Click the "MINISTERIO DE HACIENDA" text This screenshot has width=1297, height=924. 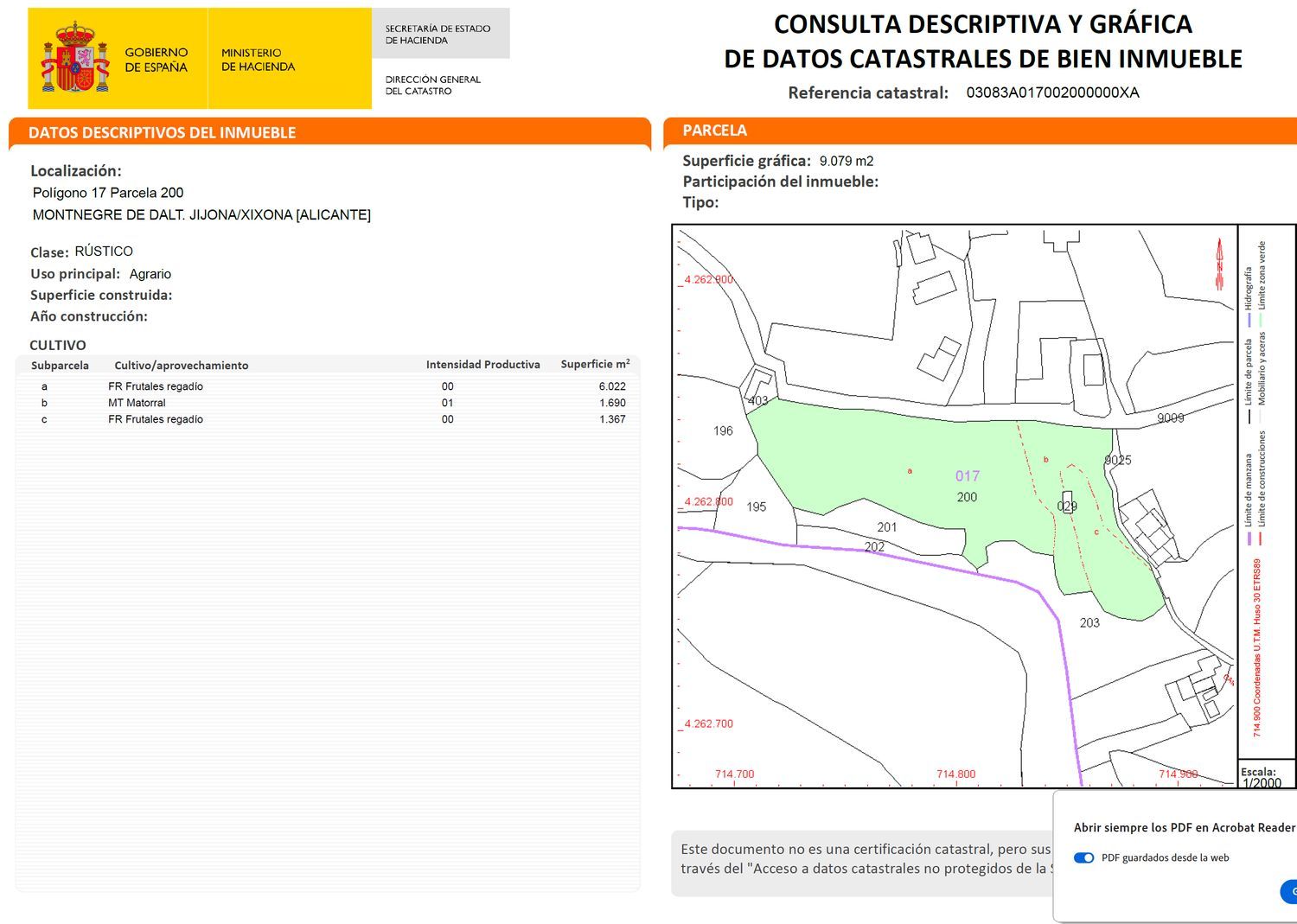[x=258, y=60]
